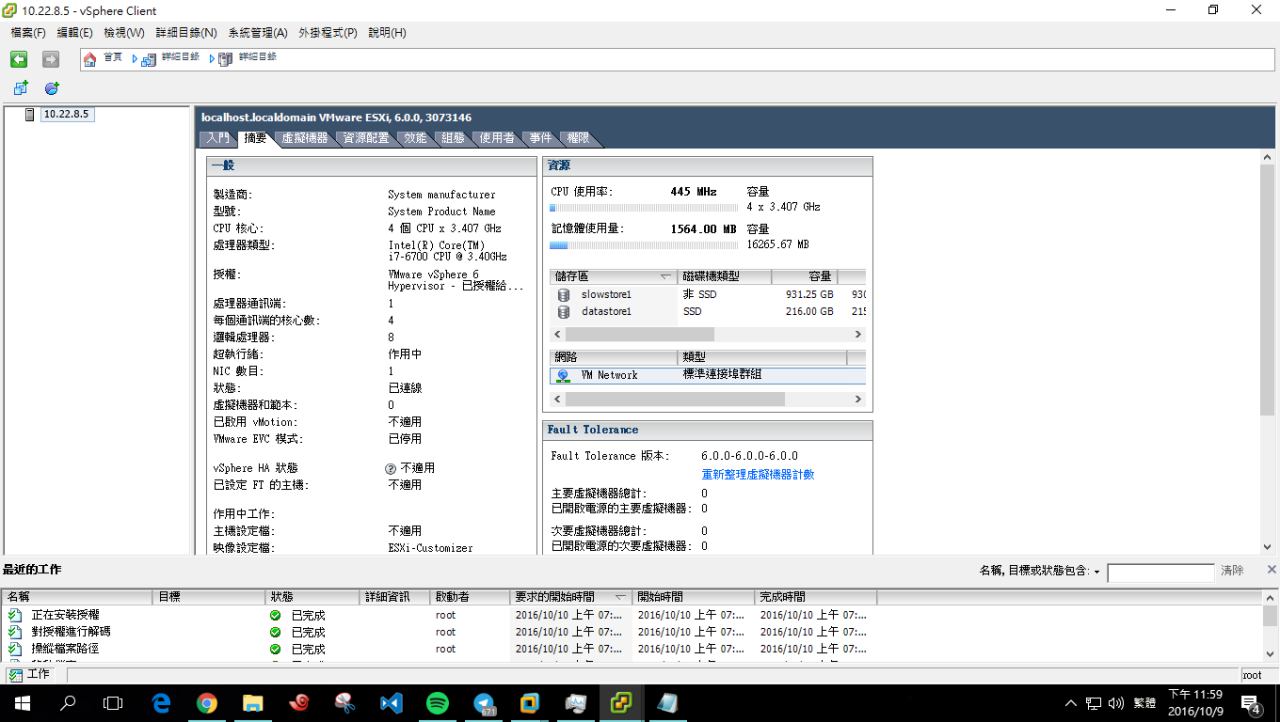Open the Windows Start menu
1280x722 pixels.
pyautogui.click(x=22, y=703)
